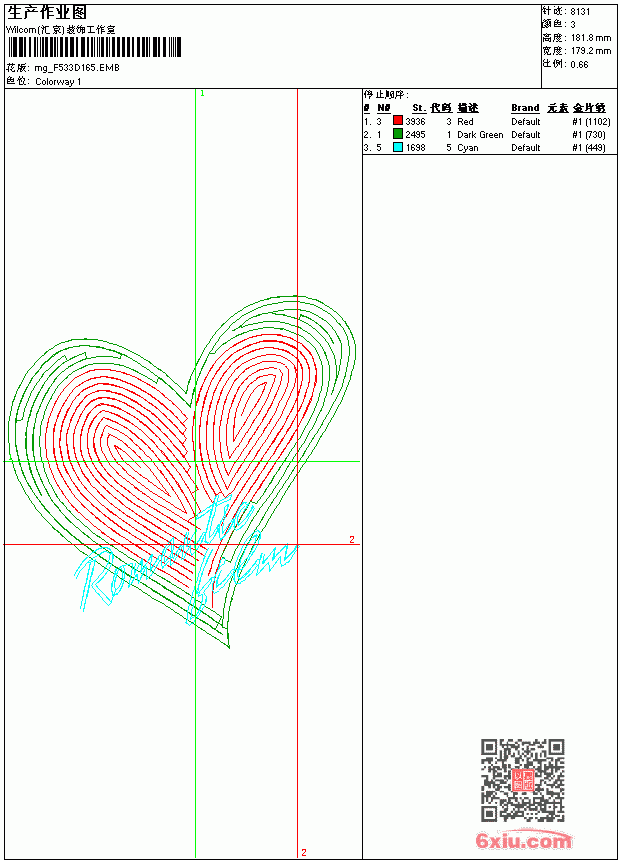Image resolution: width=620 pixels, height=860 pixels.
Task: Click the '金片线' column header
Action: (589, 108)
